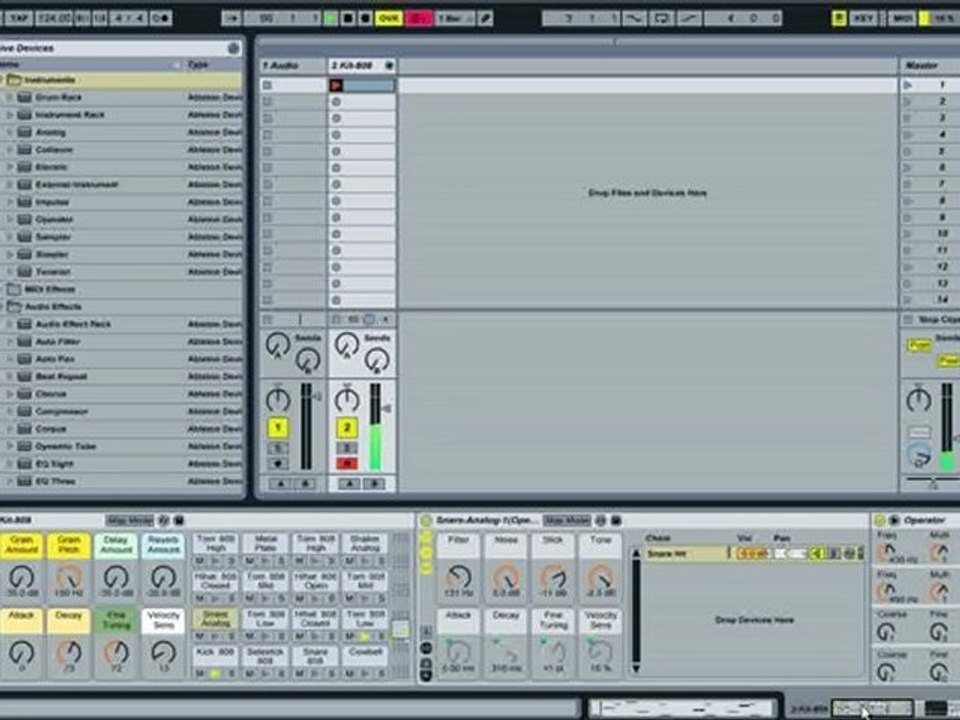960x720 pixels.
Task: Enable the MIDI map mode switch
Action: (901, 18)
